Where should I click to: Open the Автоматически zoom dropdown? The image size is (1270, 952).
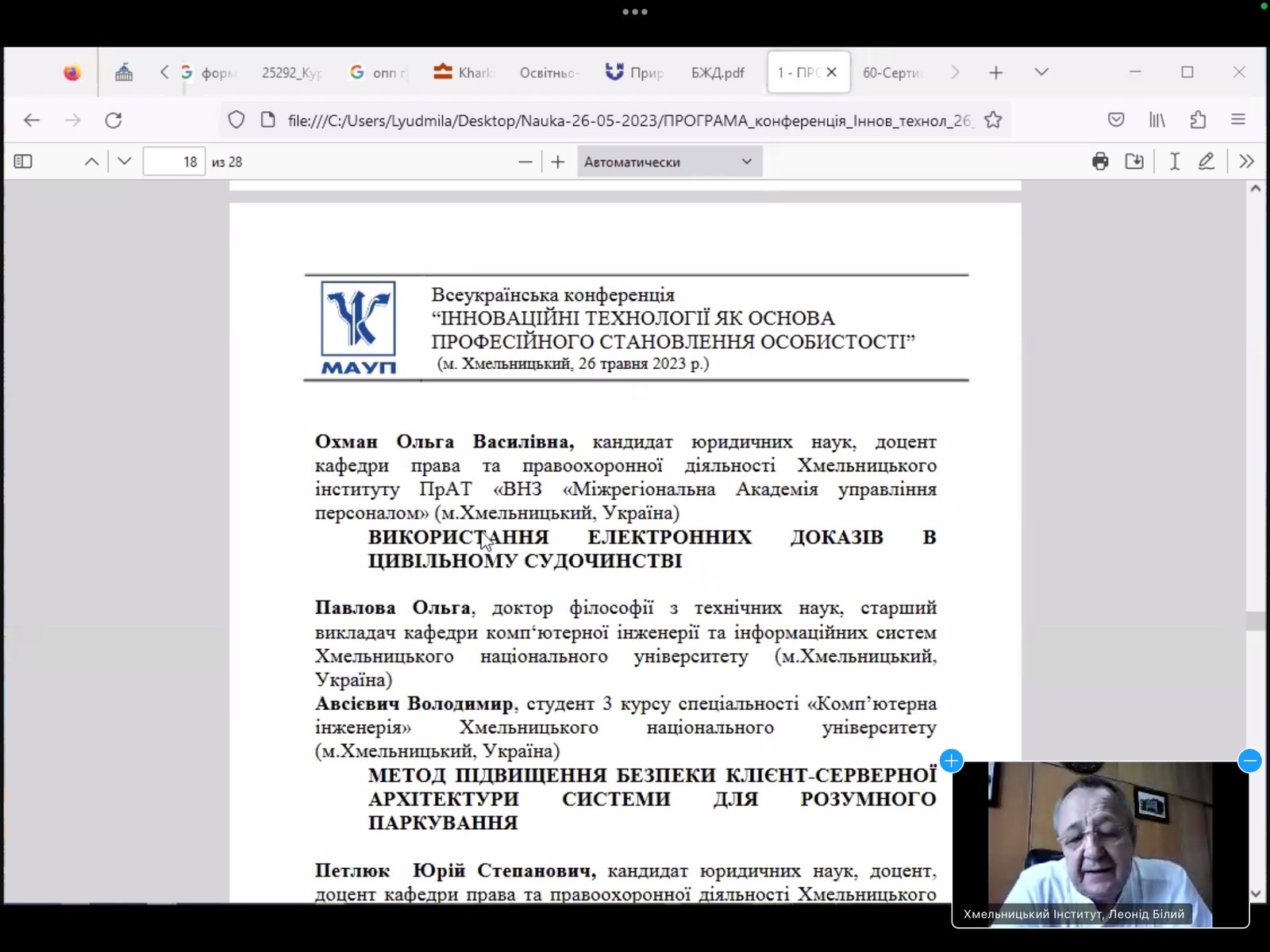pos(668,162)
